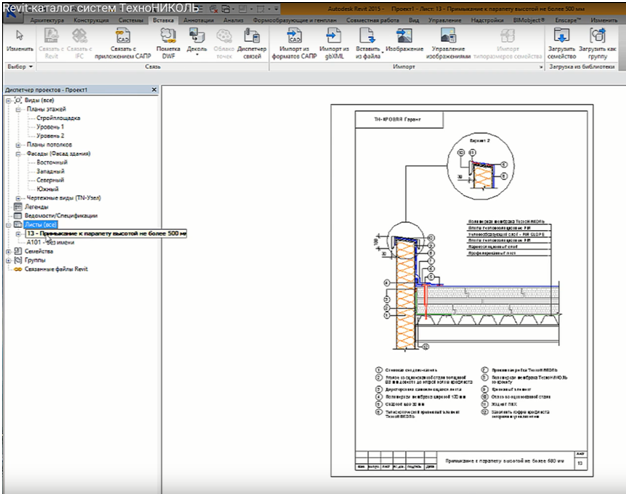Select Листы (все) tree item
This screenshot has width=628, height=496.
coord(40,224)
